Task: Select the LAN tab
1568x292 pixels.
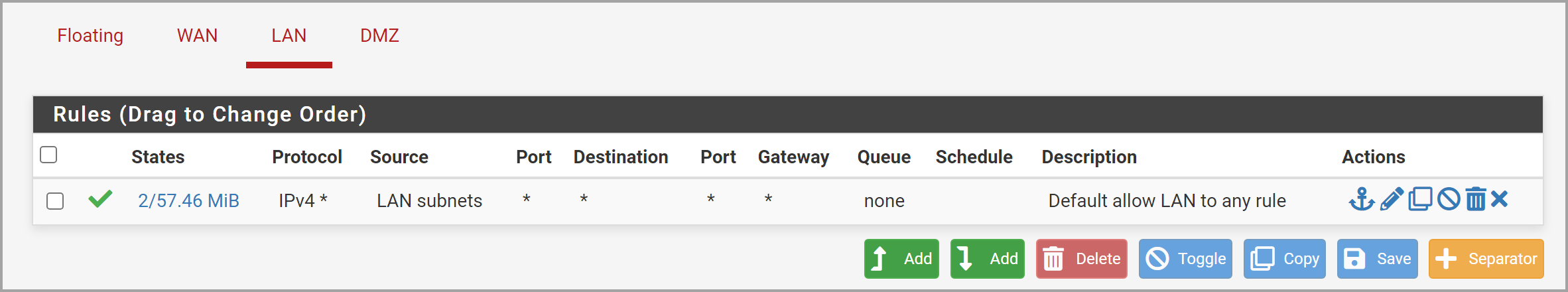Action: point(289,36)
